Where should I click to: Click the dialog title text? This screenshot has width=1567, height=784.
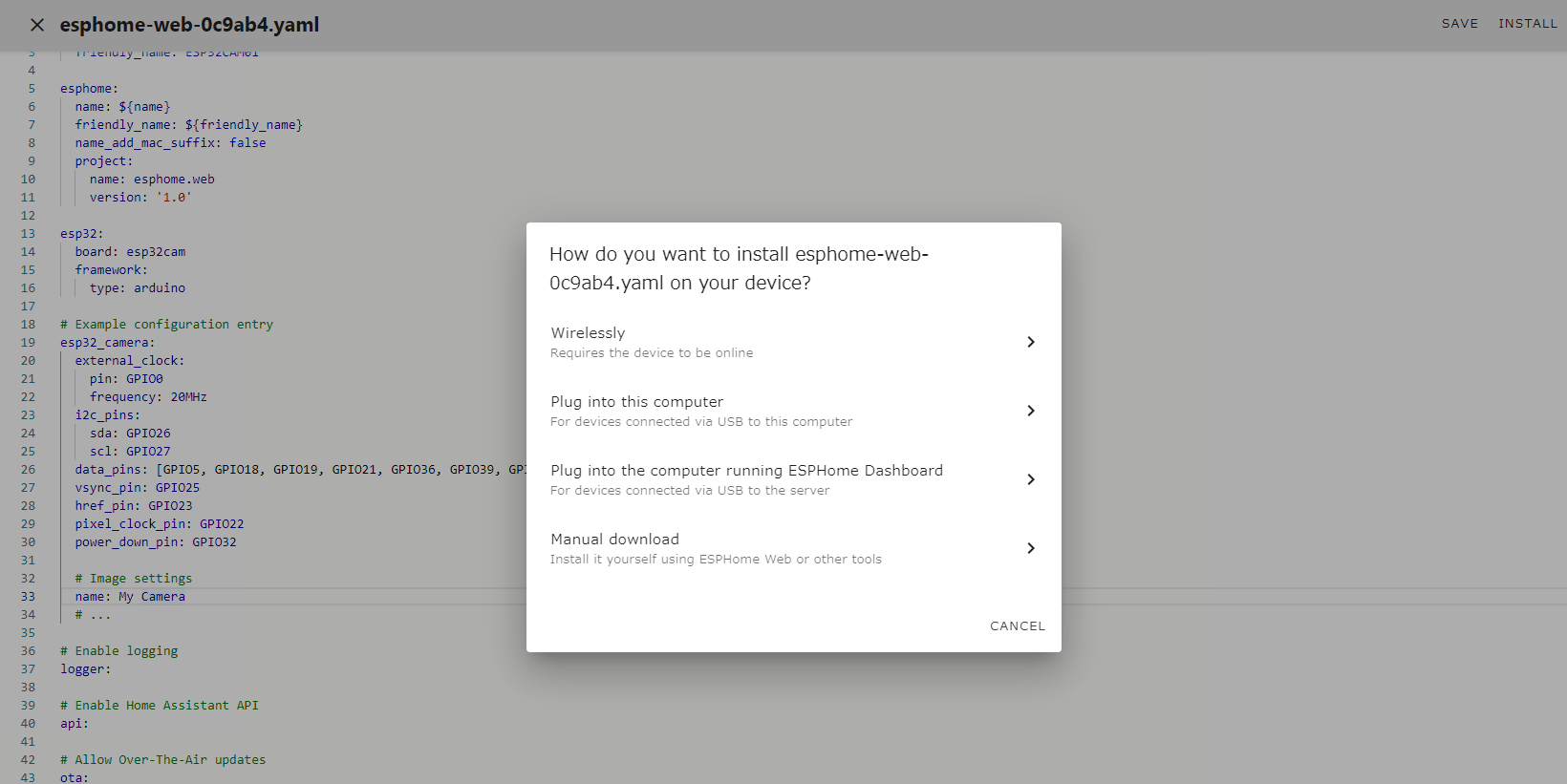[x=739, y=268]
